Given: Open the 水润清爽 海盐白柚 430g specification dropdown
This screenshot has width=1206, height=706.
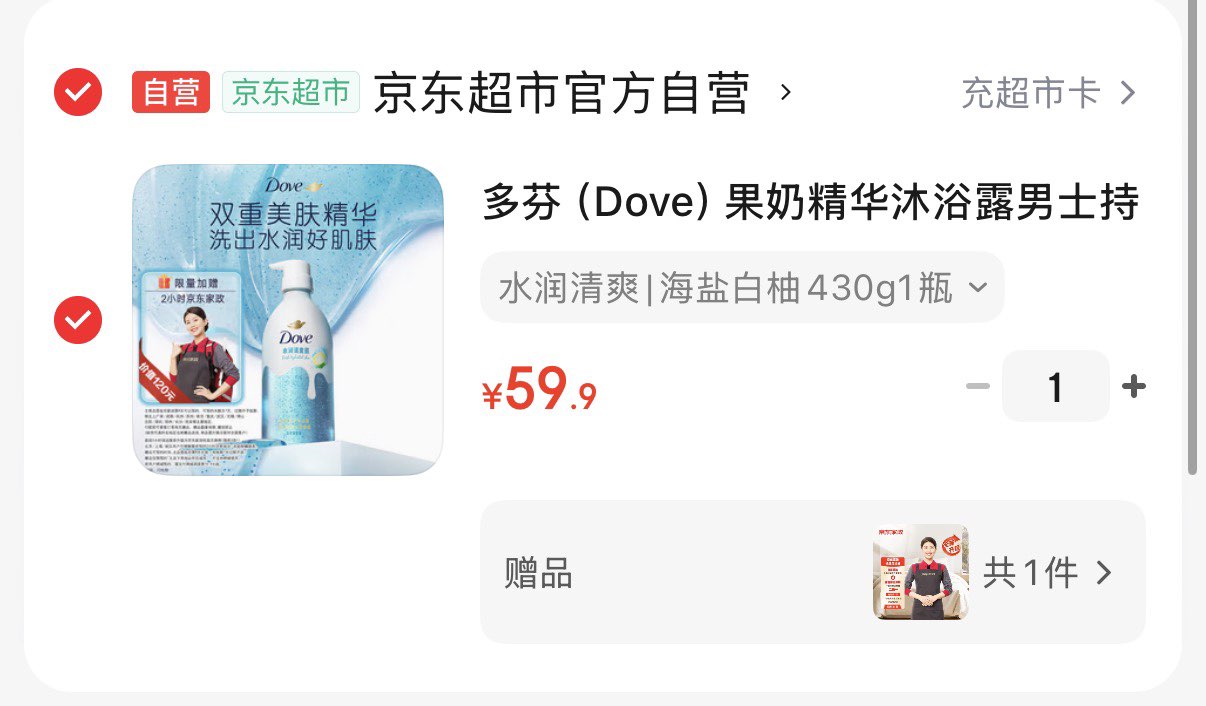Looking at the screenshot, I should (742, 288).
